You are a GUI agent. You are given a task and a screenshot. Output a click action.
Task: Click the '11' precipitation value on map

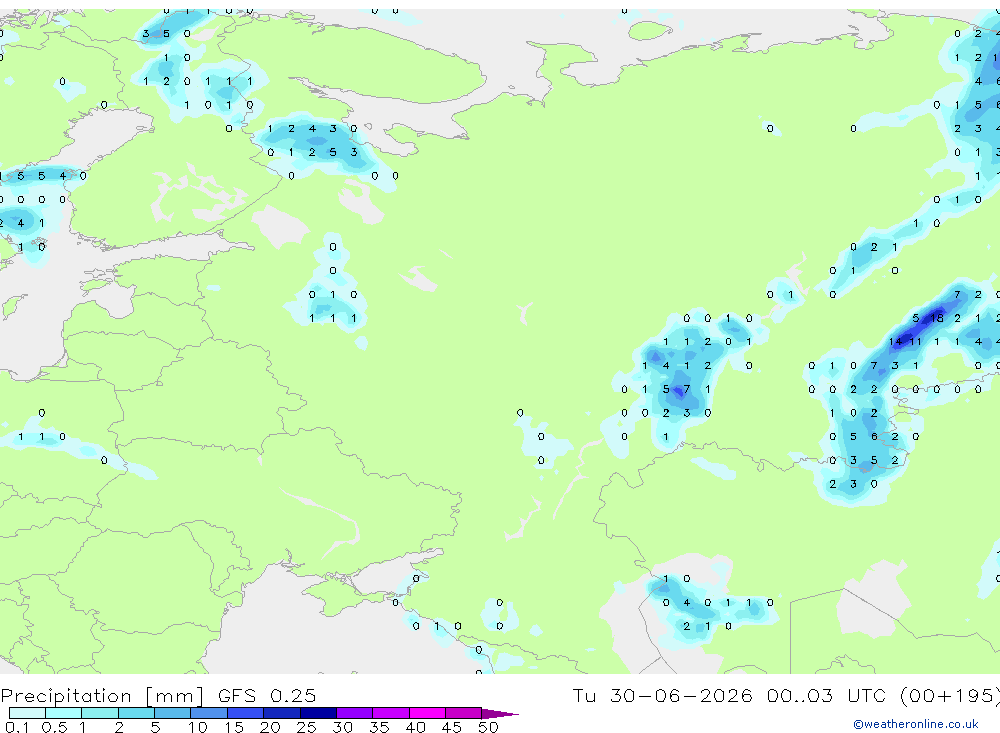point(915,341)
